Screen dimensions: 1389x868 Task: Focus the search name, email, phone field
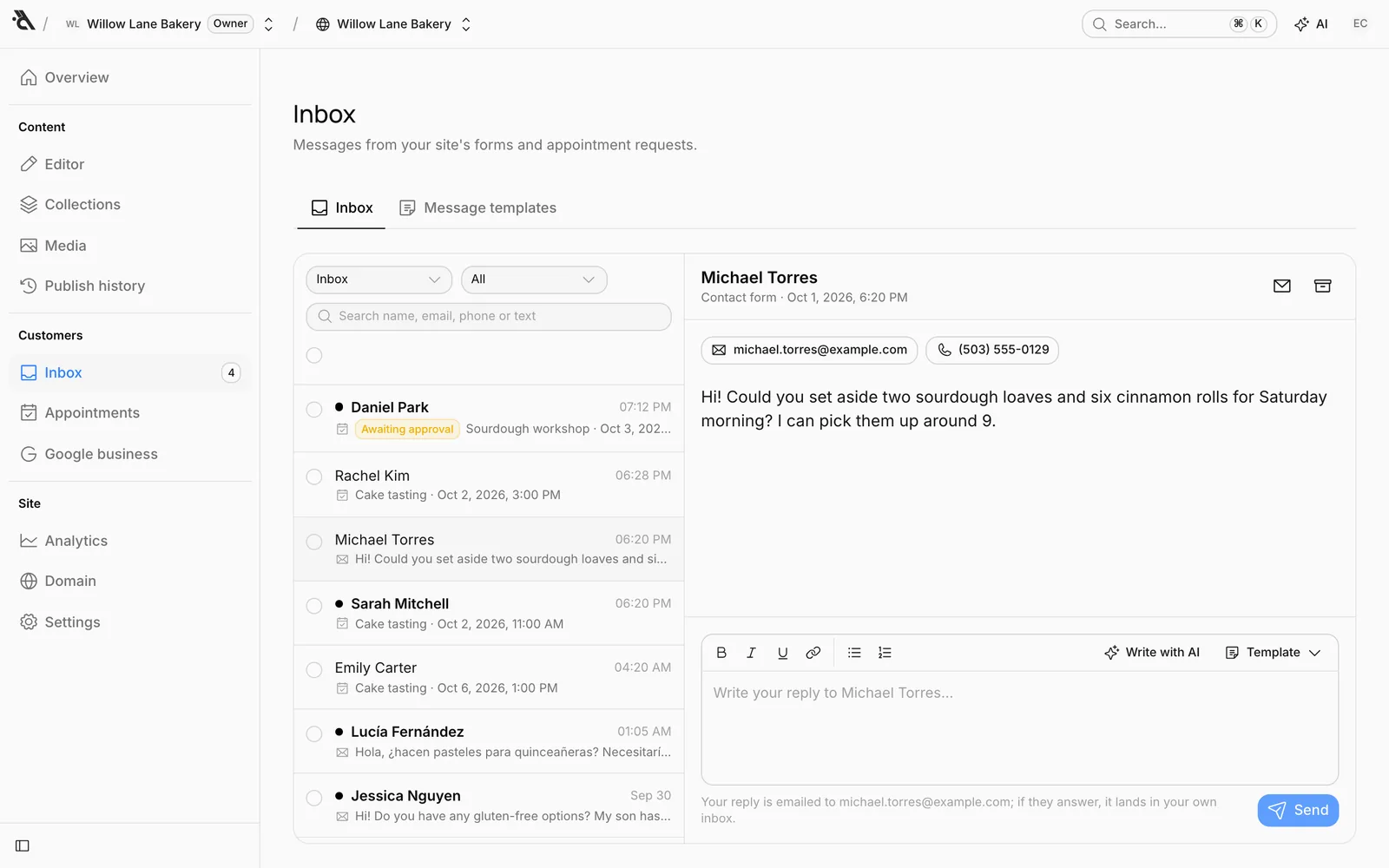tap(489, 317)
